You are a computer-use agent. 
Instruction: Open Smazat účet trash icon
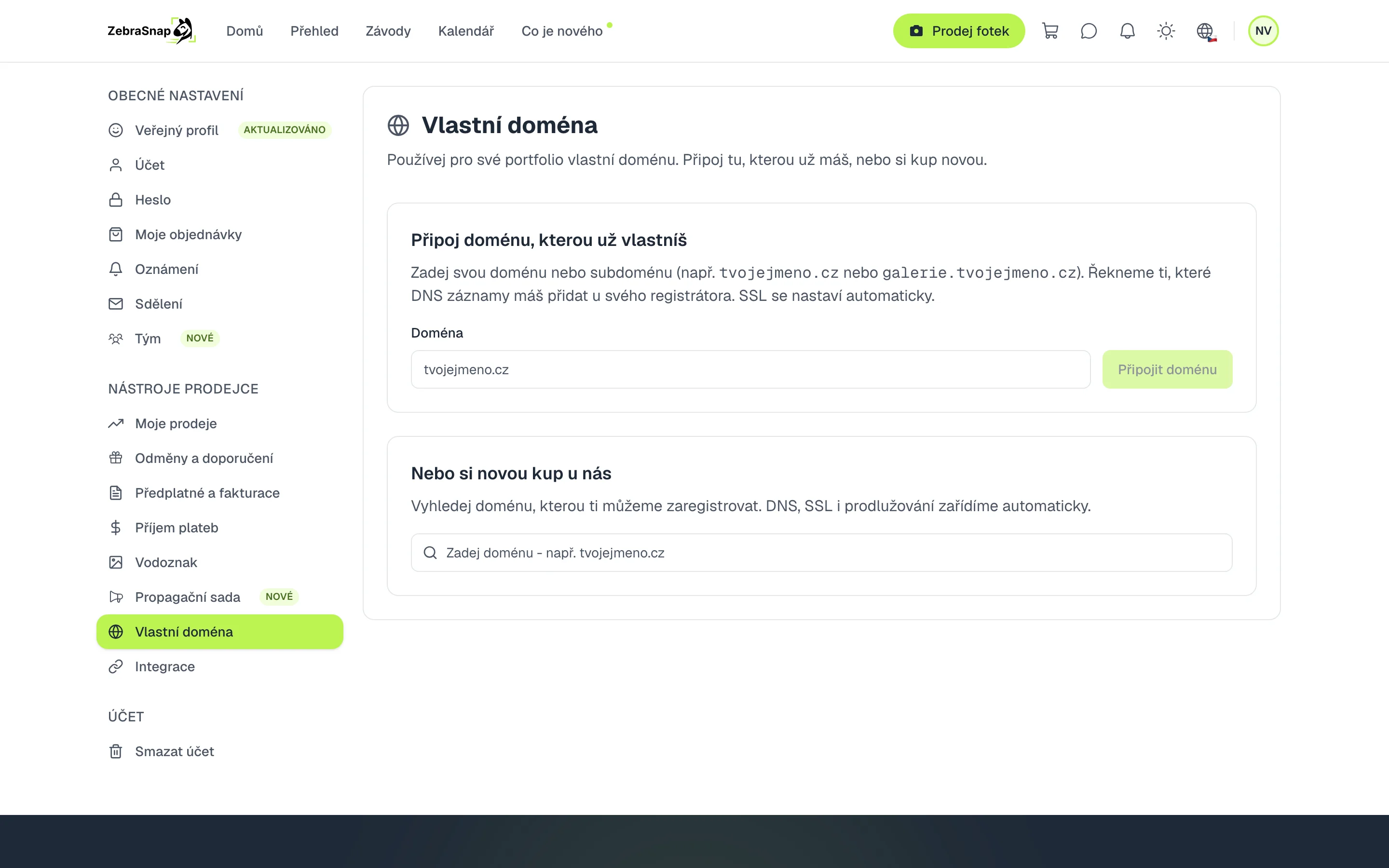(116, 751)
